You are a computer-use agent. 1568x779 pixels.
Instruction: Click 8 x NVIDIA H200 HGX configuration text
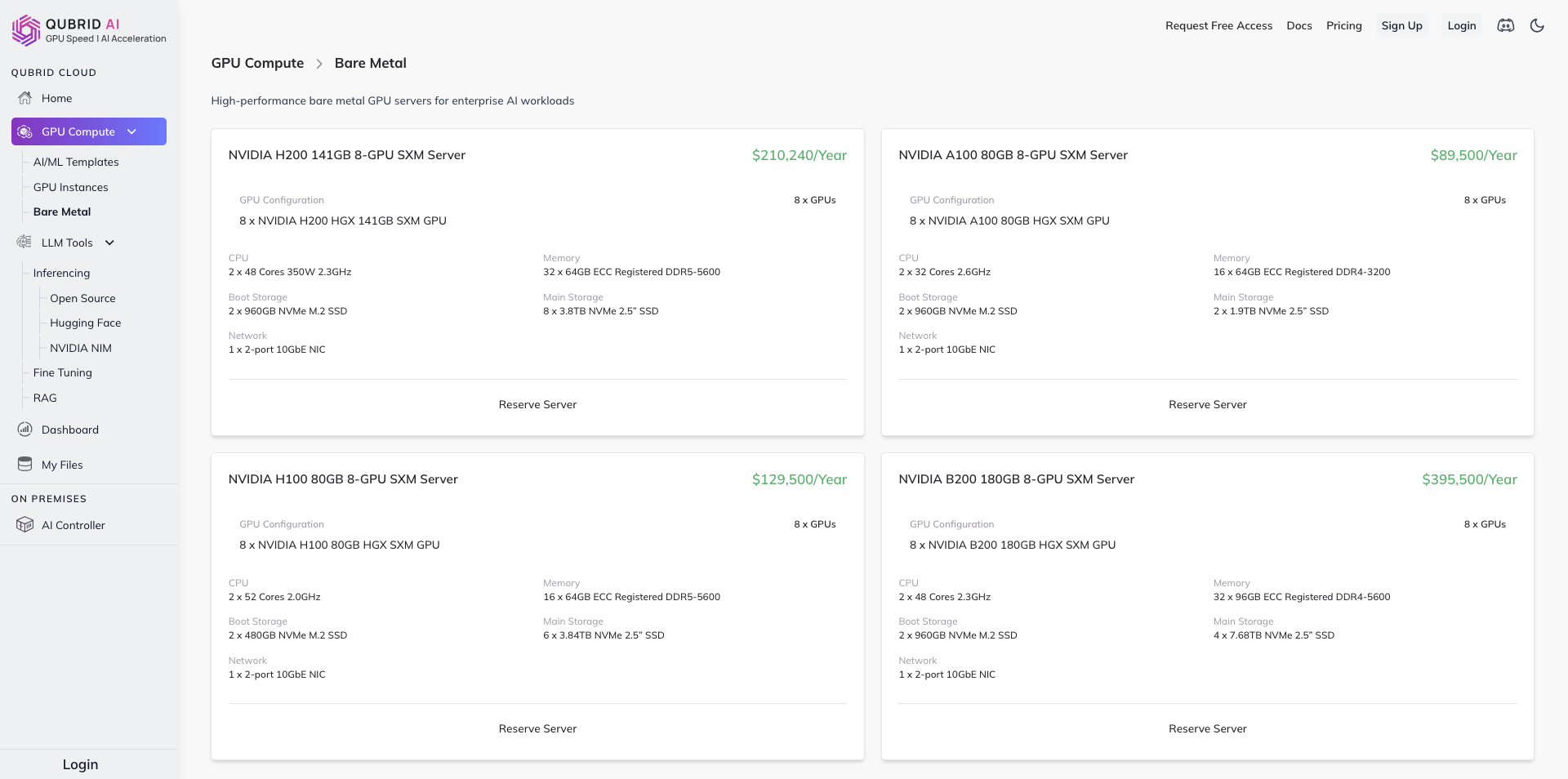coord(343,220)
